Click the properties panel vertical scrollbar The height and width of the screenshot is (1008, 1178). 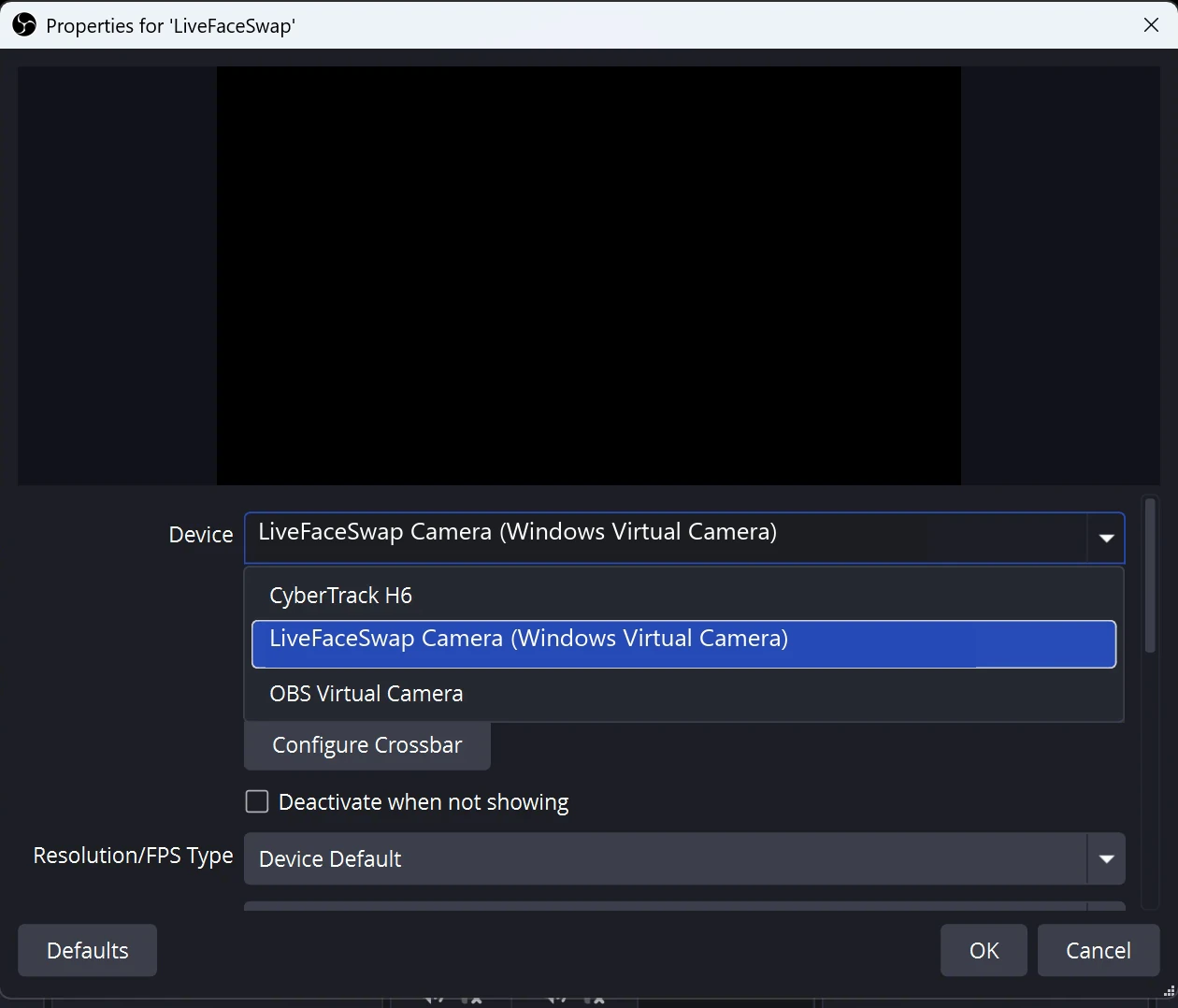pos(1150,576)
